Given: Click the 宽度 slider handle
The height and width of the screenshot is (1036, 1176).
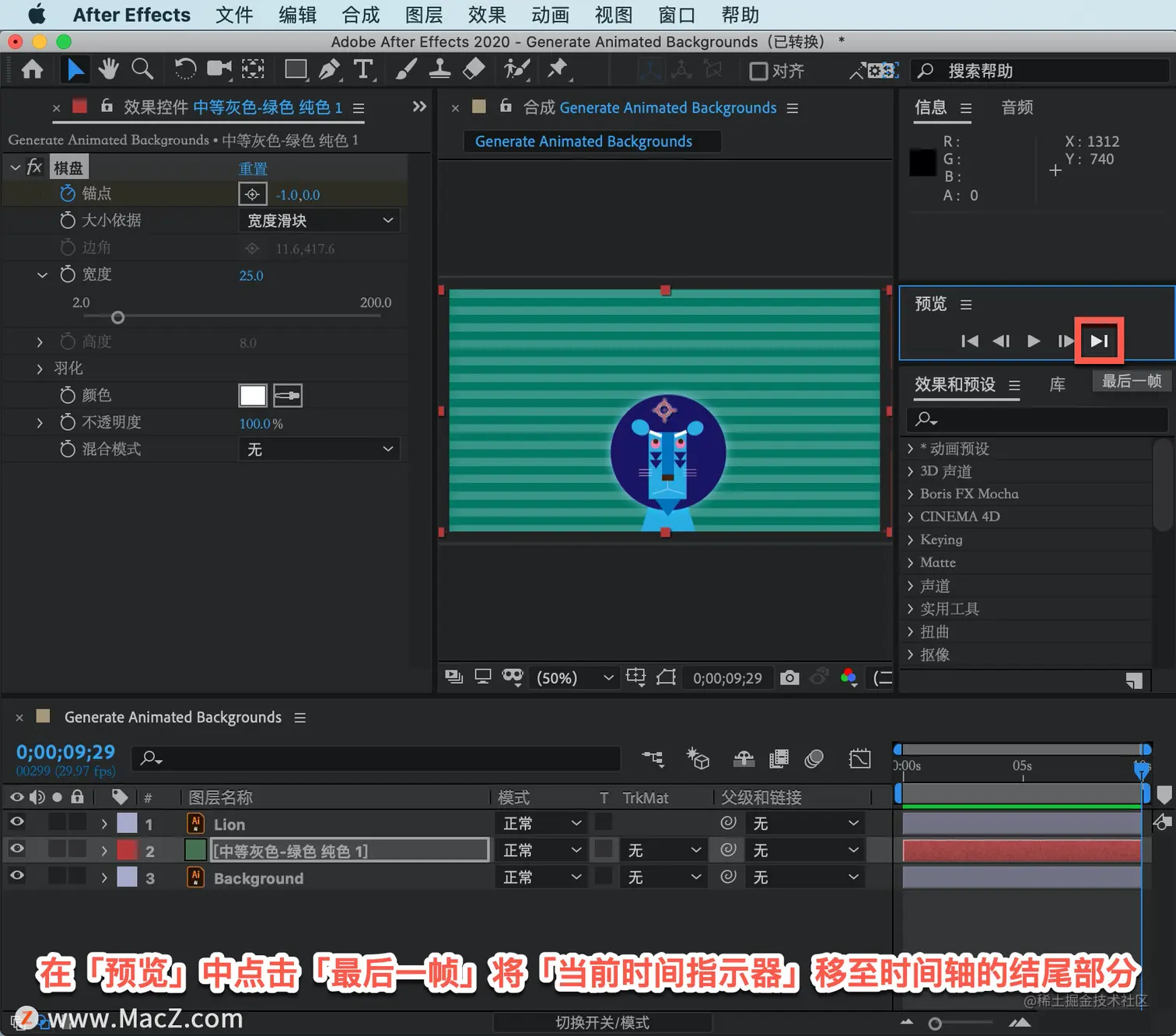Looking at the screenshot, I should click(117, 317).
